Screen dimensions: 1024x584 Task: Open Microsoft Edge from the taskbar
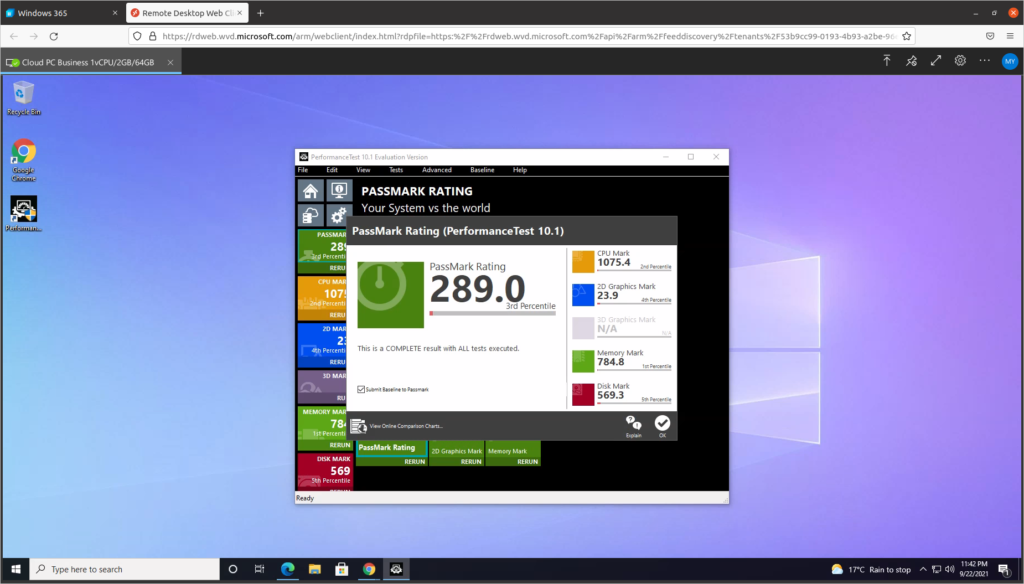[287, 569]
